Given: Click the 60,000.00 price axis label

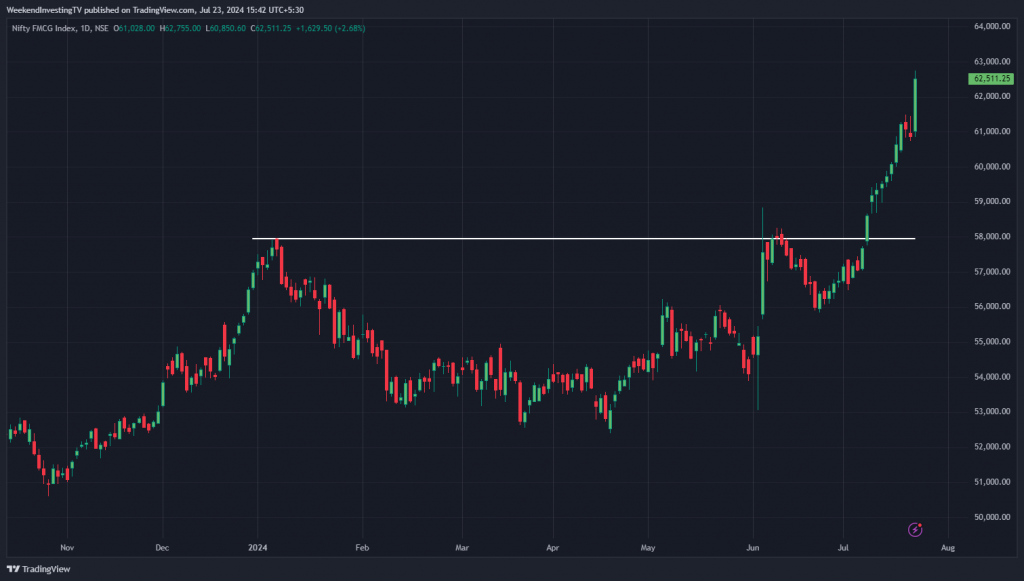Looking at the screenshot, I should 992,166.
